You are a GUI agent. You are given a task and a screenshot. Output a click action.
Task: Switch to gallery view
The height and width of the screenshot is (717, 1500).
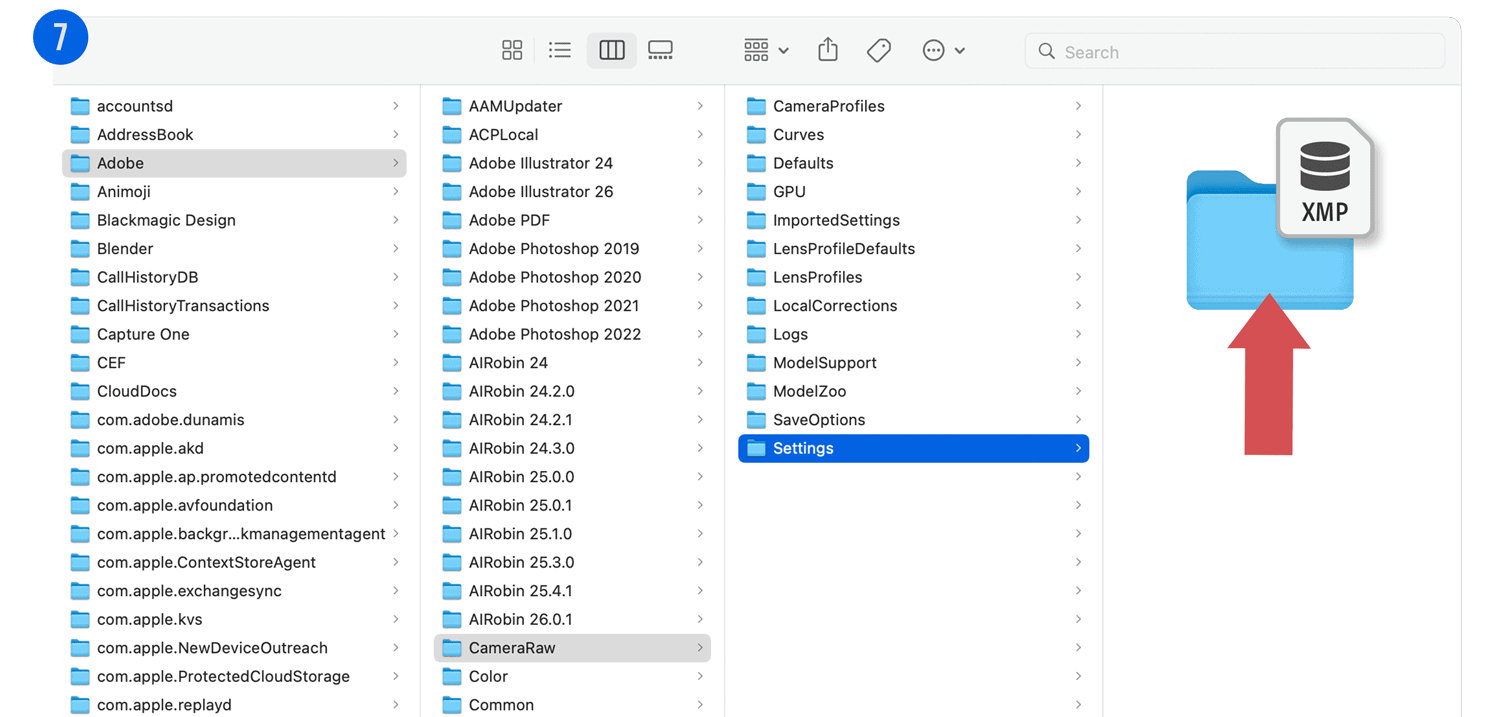click(x=660, y=50)
